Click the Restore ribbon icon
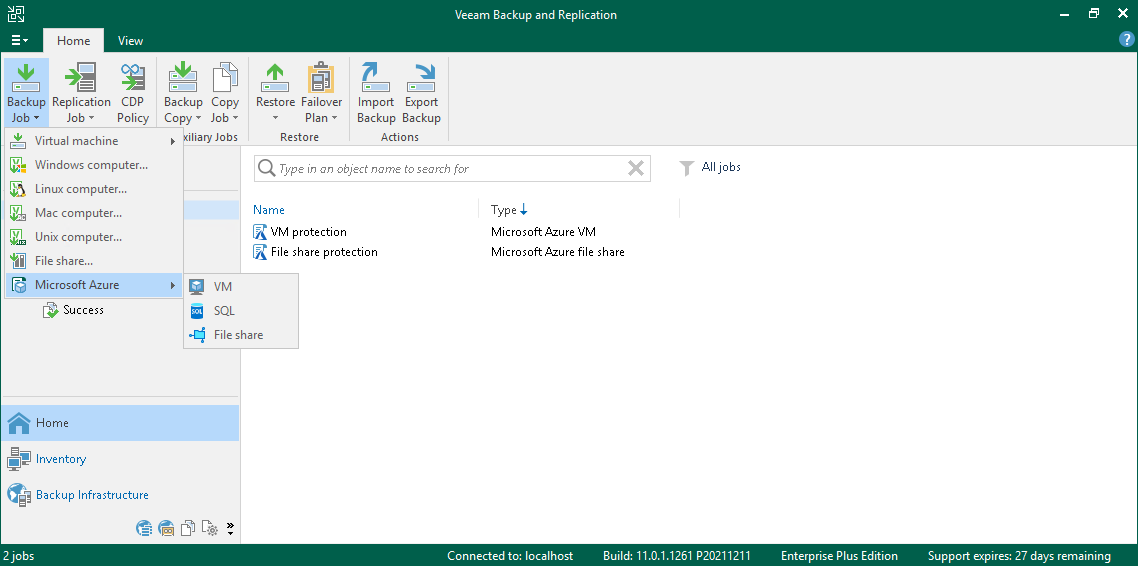 click(275, 78)
